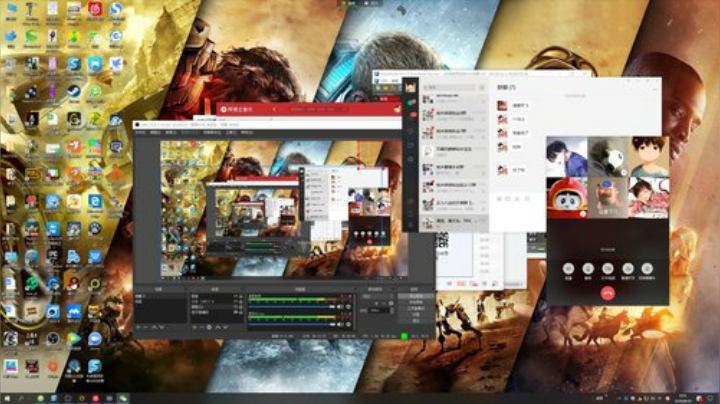Select the cartoon boy with brown hair thumbnail

pyautogui.click(x=649, y=157)
